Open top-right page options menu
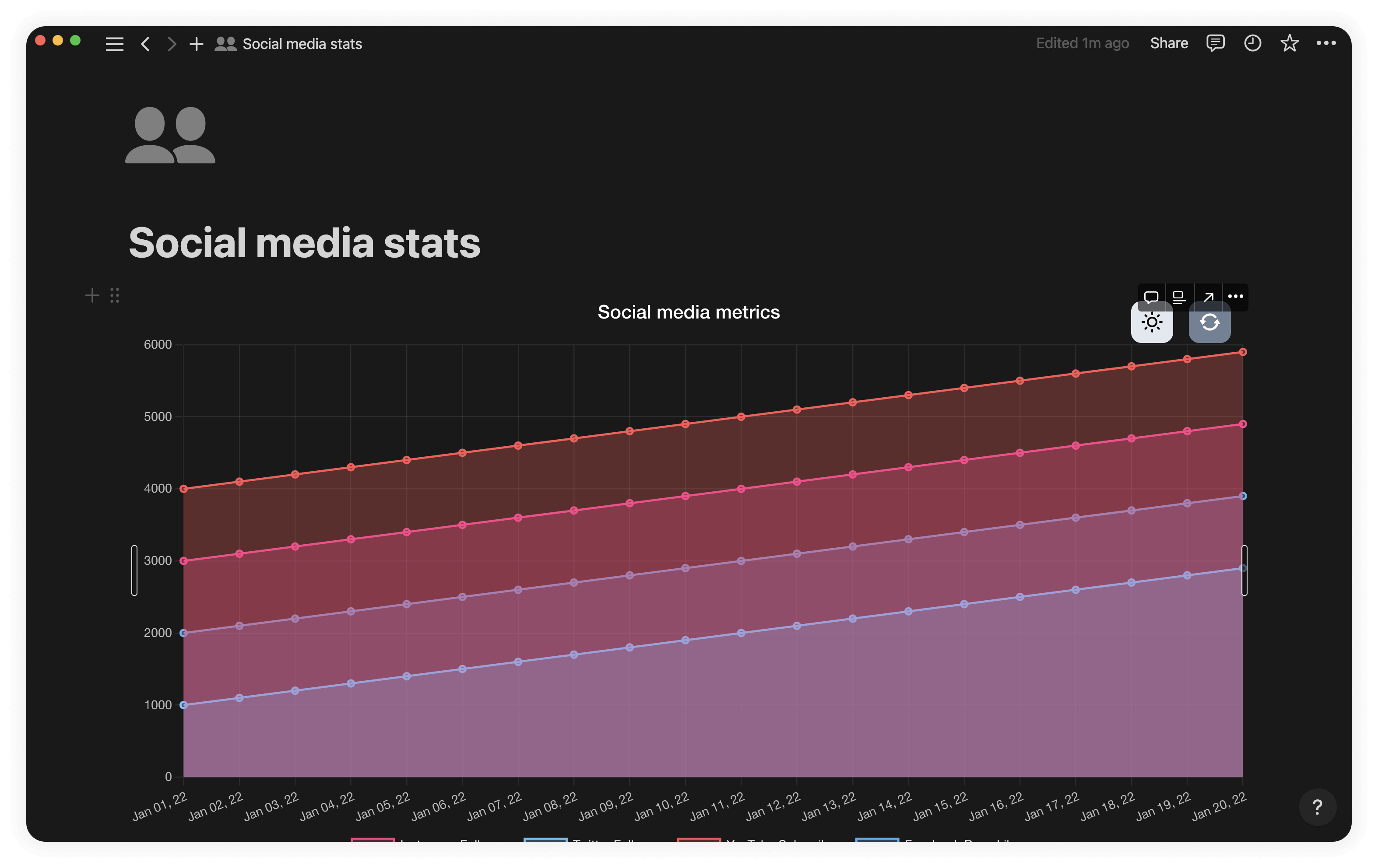The image size is (1378, 868). pos(1326,43)
